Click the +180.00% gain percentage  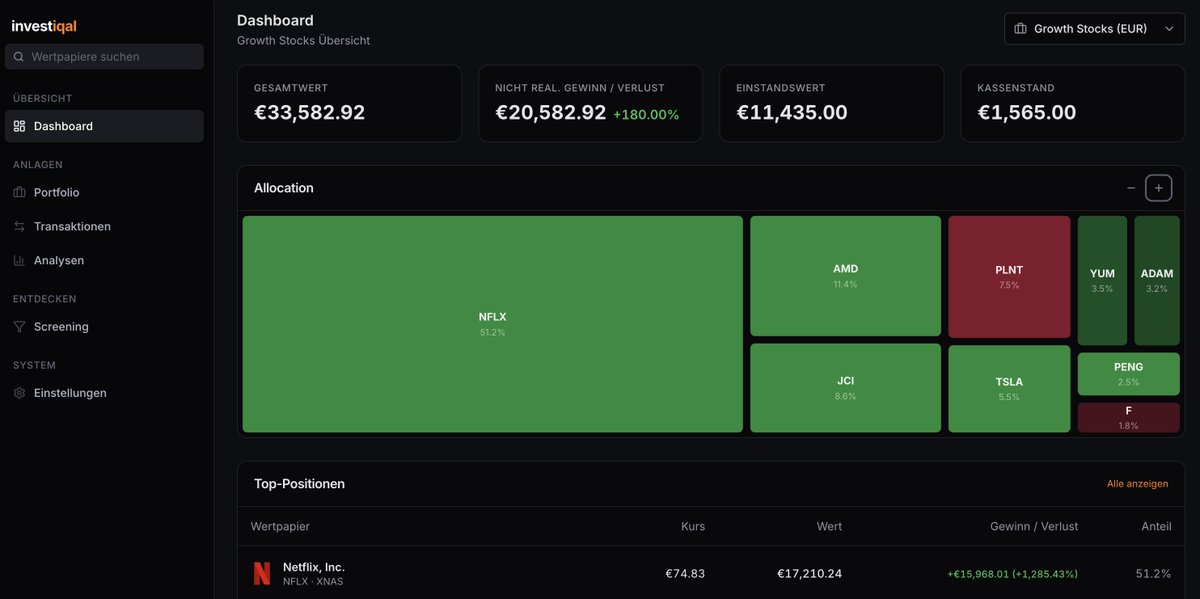pos(646,115)
